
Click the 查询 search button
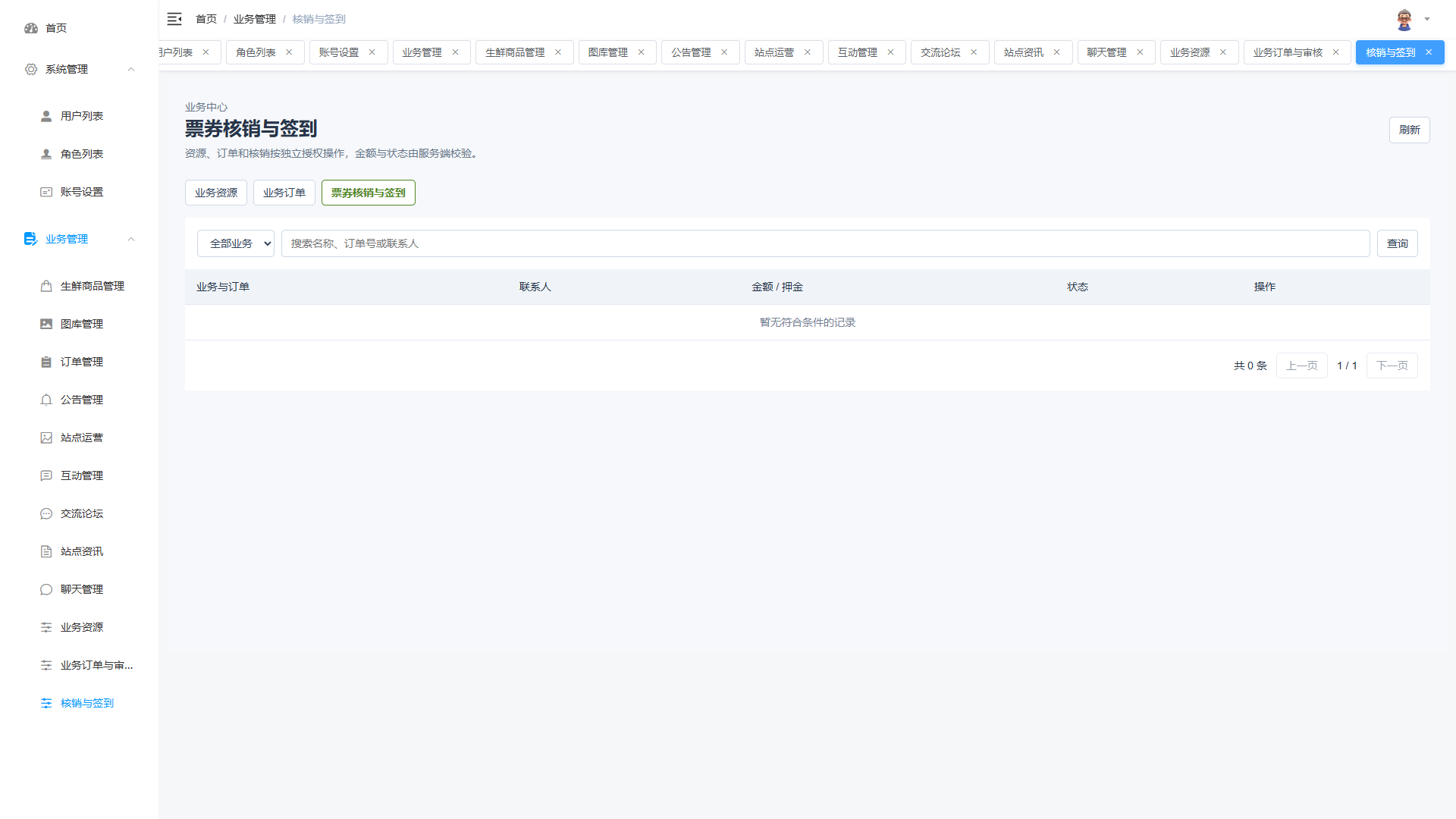[x=1398, y=243]
